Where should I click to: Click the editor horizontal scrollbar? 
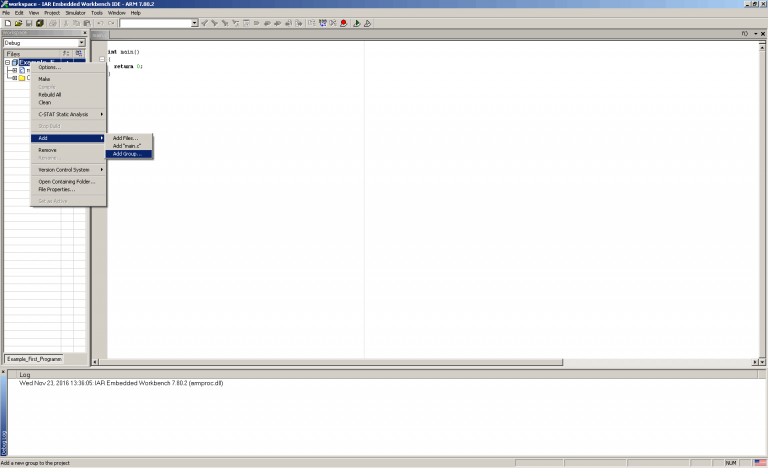pos(400,362)
